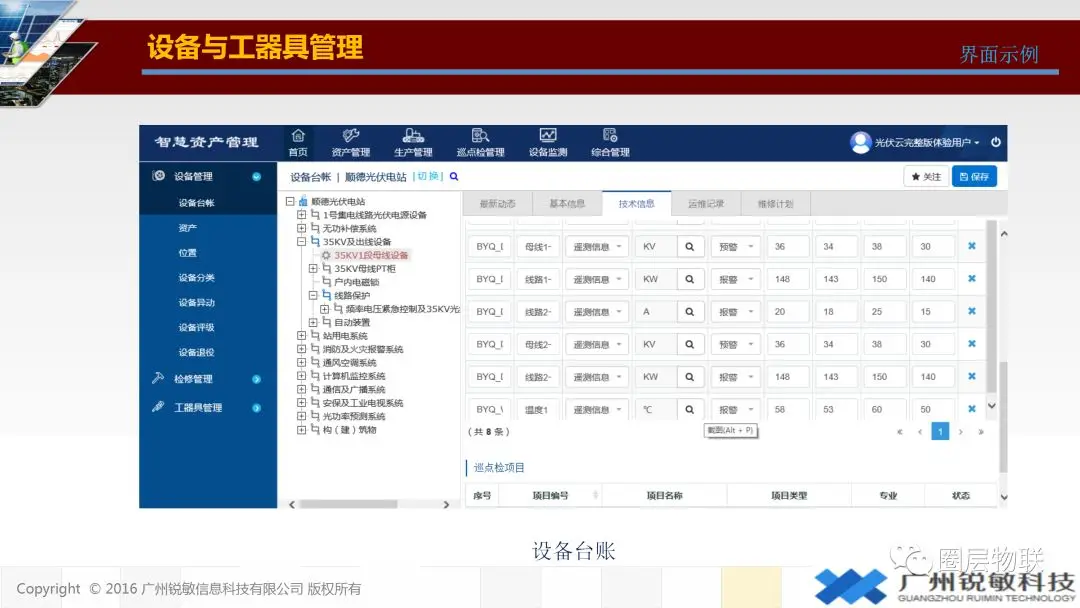Screen dimensions: 1080x608
Task: Select 计算机监控系统 tree item
Action: click(353, 376)
